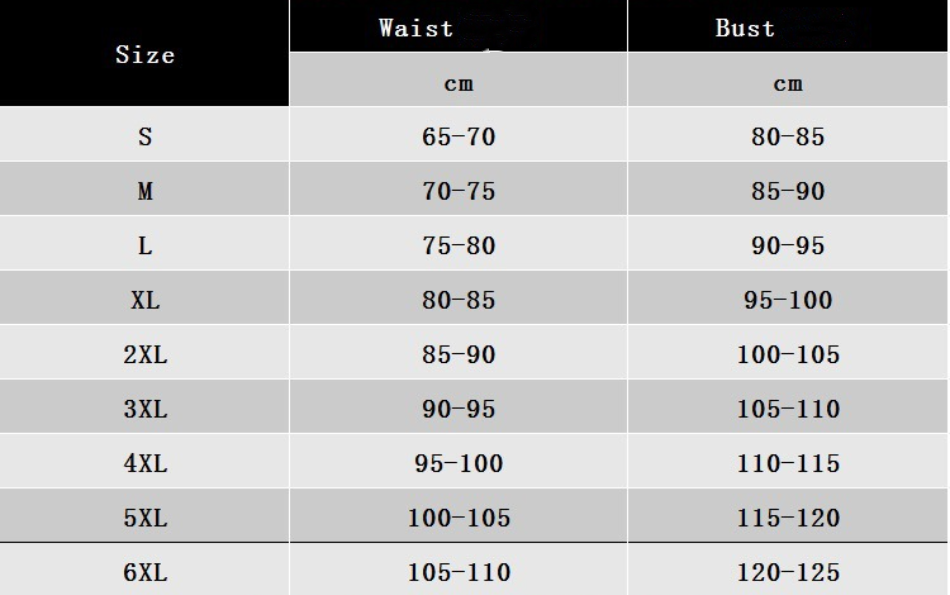Click the Waist column header
This screenshot has width=950, height=595.
point(415,28)
